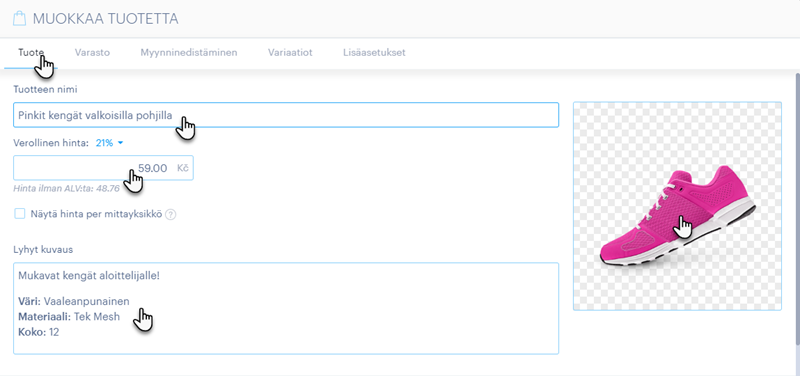This screenshot has width=800, height=376.
Task: Open the 21% tax rate dropdown
Action: coord(109,143)
